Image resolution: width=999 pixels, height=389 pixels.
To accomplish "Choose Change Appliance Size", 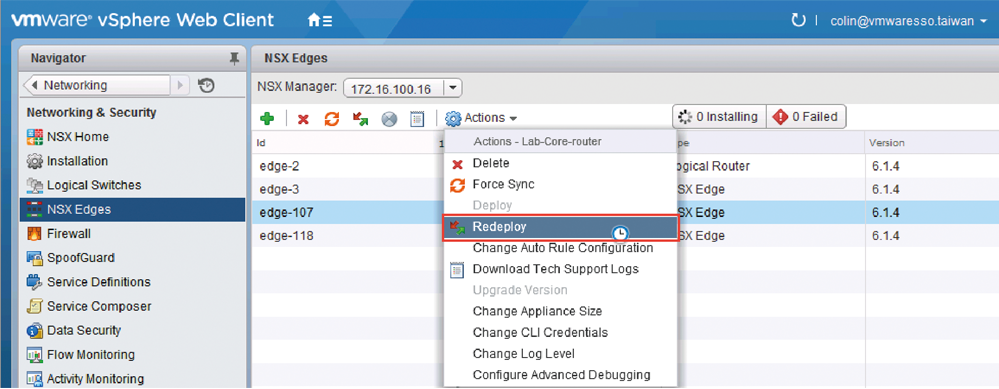I will coord(537,311).
